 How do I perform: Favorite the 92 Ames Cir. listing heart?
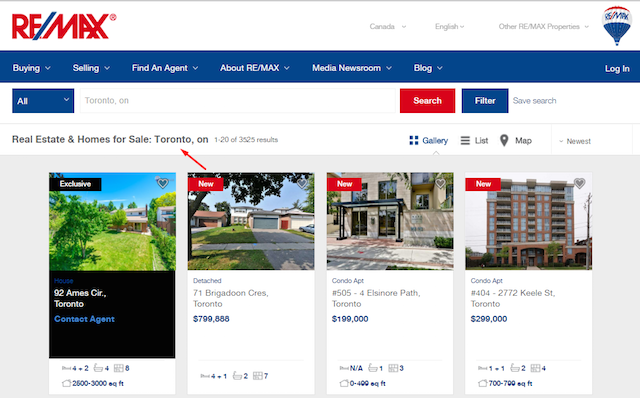pos(162,183)
